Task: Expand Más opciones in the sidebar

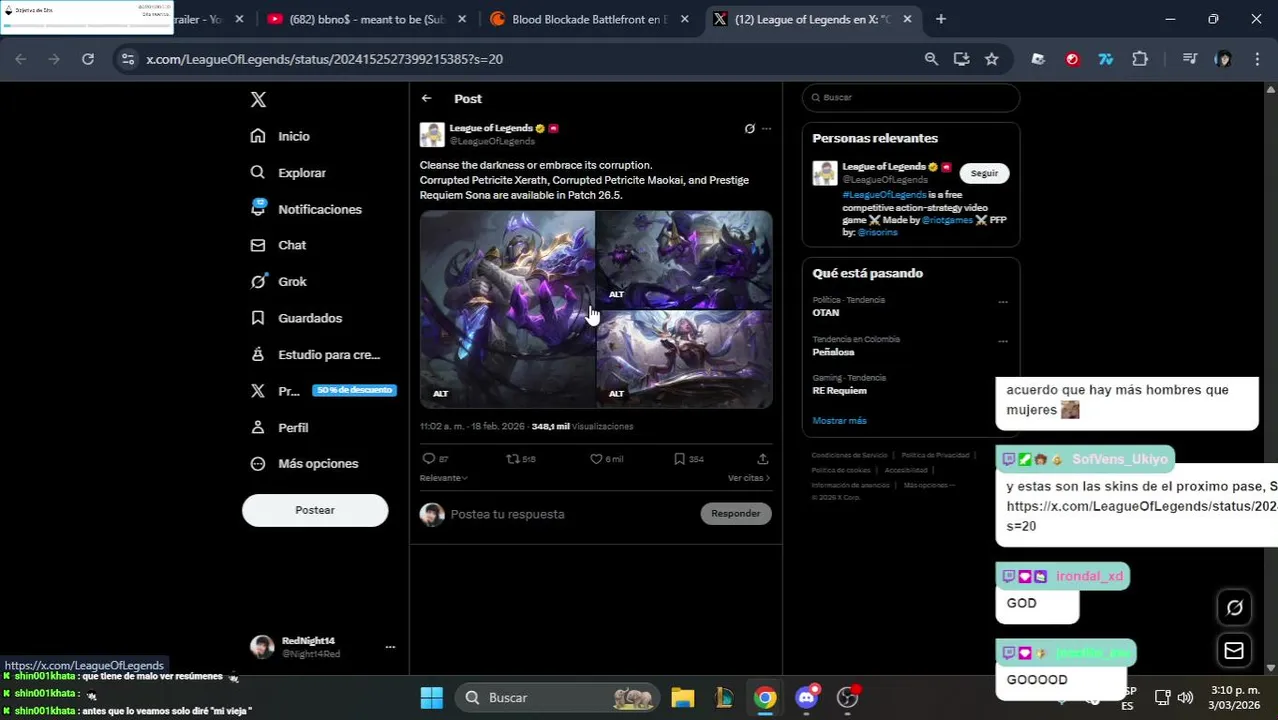Action: (304, 464)
